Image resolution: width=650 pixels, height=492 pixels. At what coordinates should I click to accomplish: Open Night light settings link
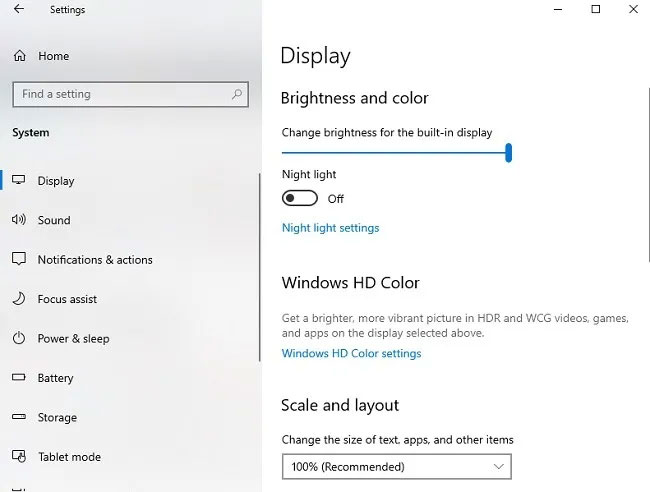(x=330, y=228)
